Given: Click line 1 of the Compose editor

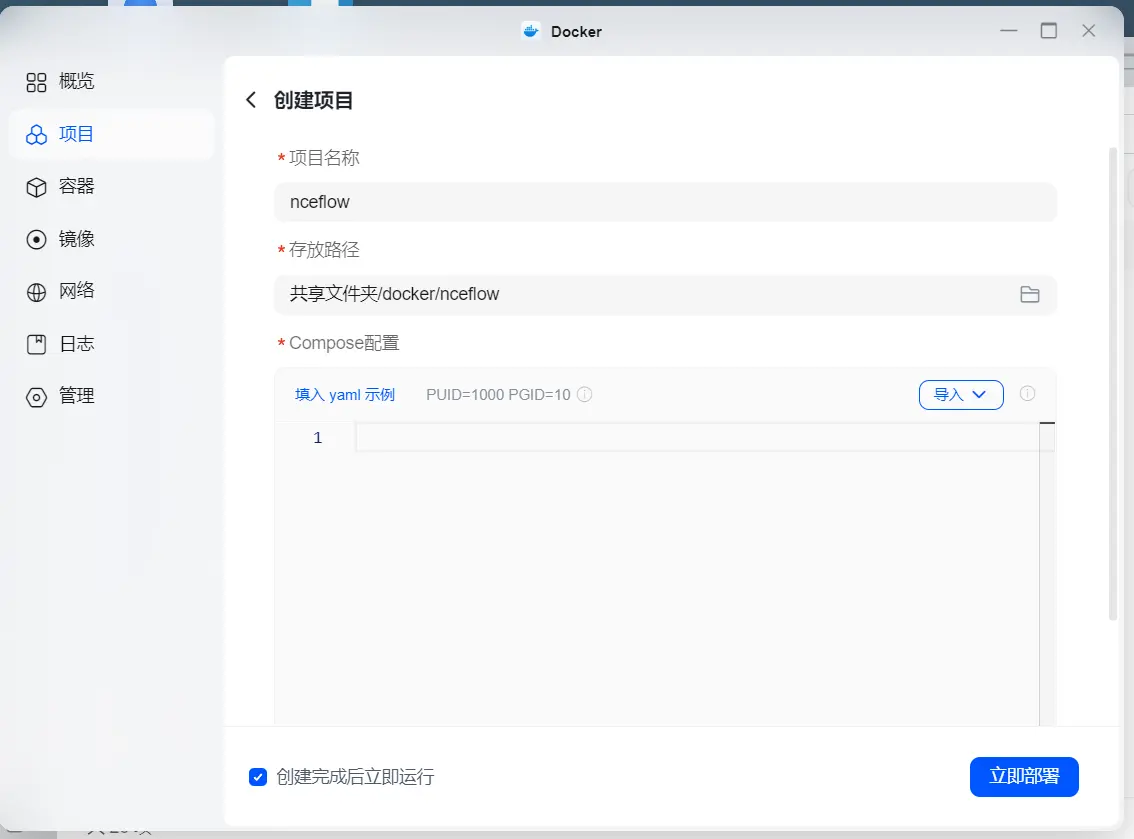Looking at the screenshot, I should [697, 438].
